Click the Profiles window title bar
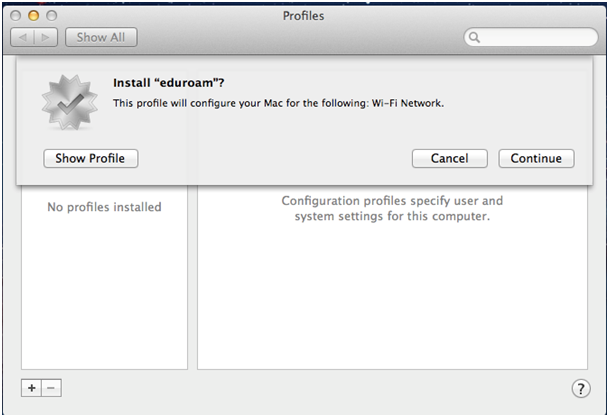The width and height of the screenshot is (609, 417). [304, 16]
